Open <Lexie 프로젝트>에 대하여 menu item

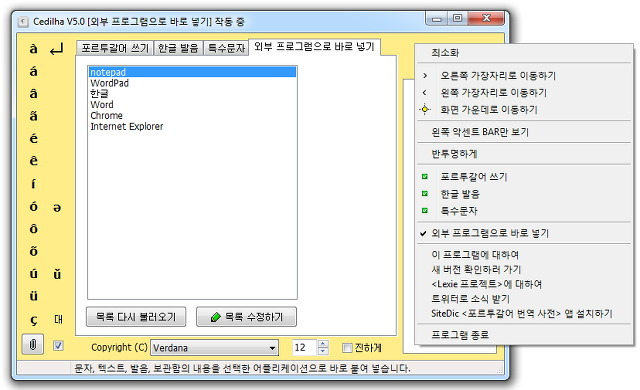click(x=524, y=284)
